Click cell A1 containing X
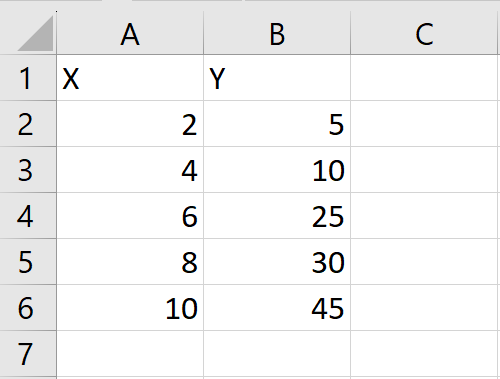This screenshot has height=379, width=500. 130,78
